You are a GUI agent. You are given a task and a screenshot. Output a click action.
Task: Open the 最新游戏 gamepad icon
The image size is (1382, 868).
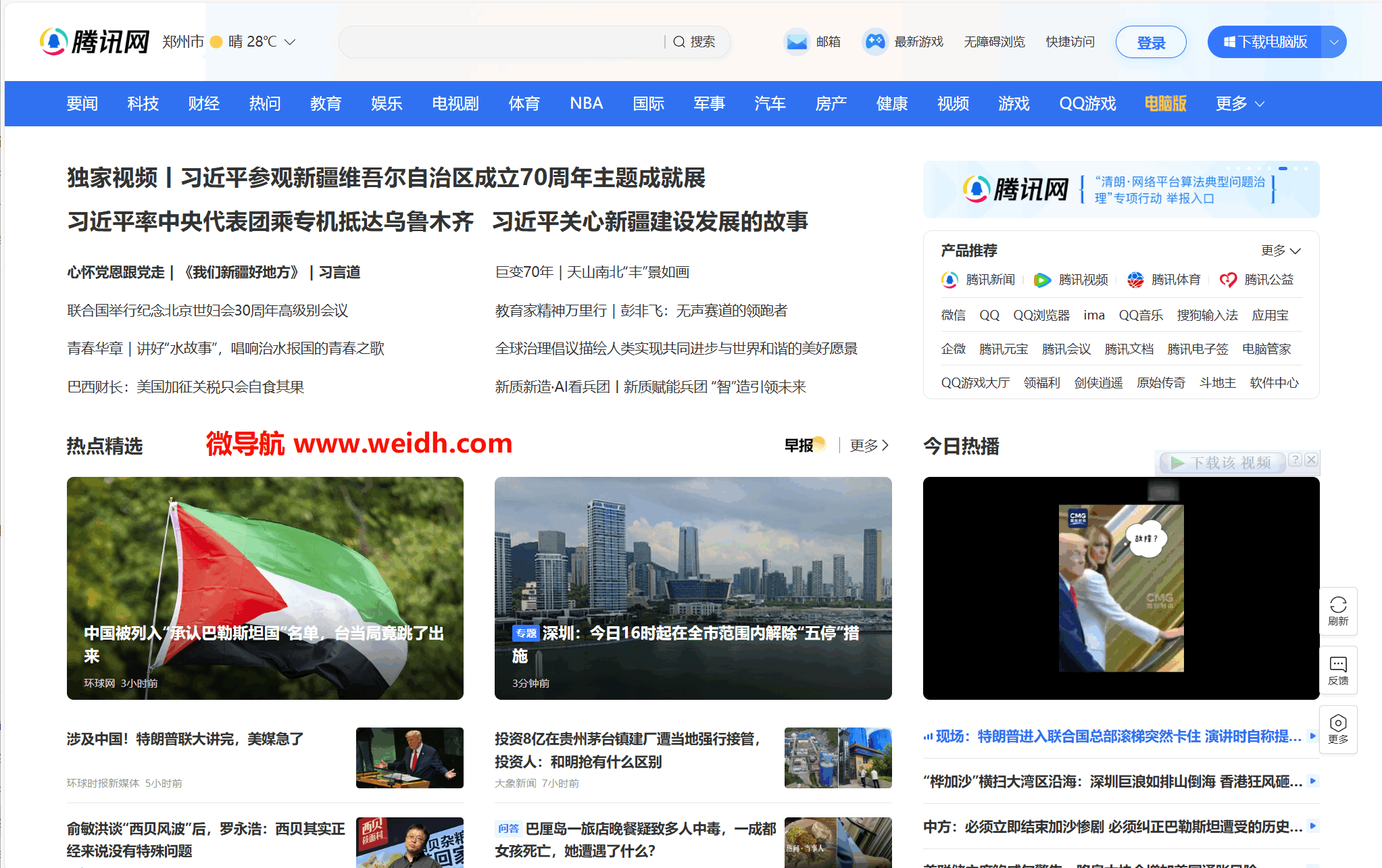(x=875, y=42)
